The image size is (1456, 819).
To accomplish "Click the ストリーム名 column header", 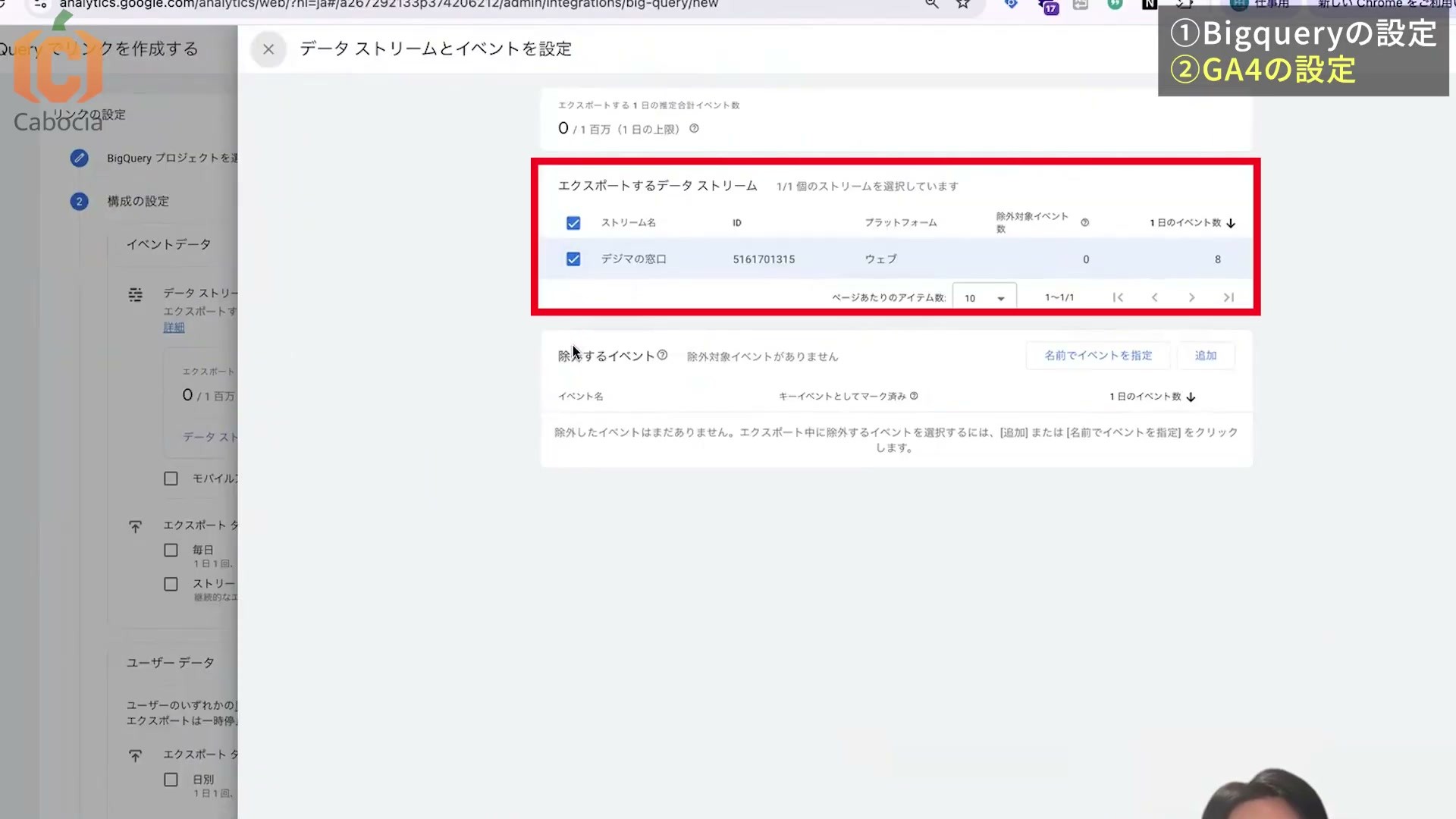I will coord(629,223).
